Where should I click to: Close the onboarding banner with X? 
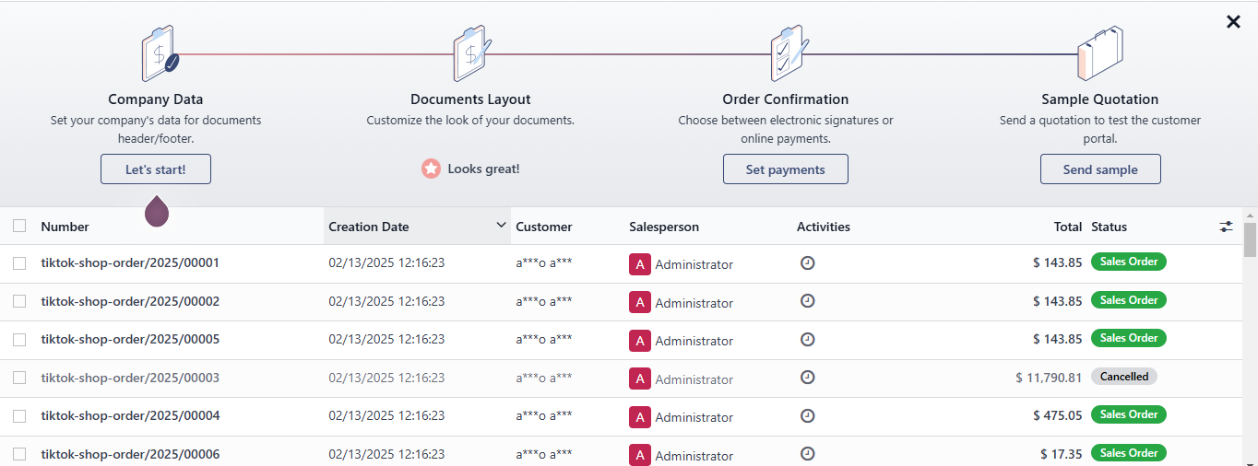(1233, 22)
